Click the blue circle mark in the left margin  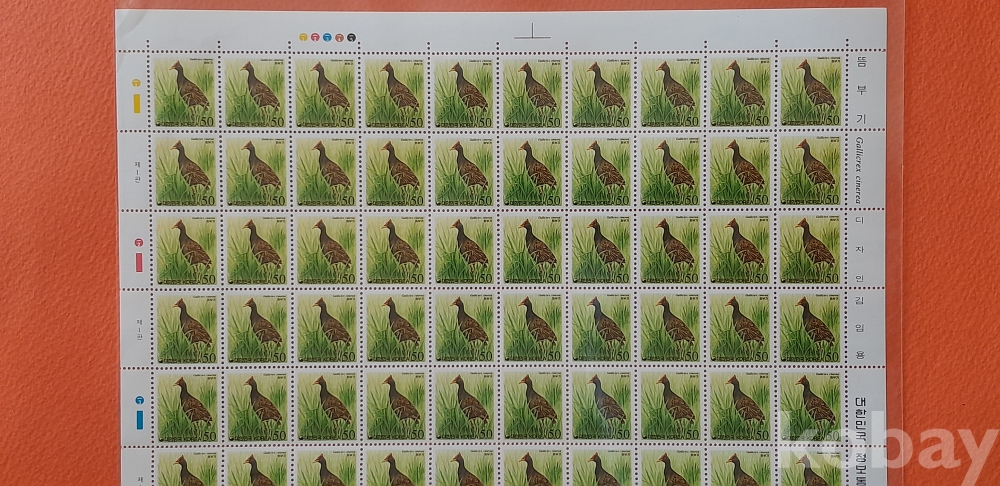[x=139, y=400]
